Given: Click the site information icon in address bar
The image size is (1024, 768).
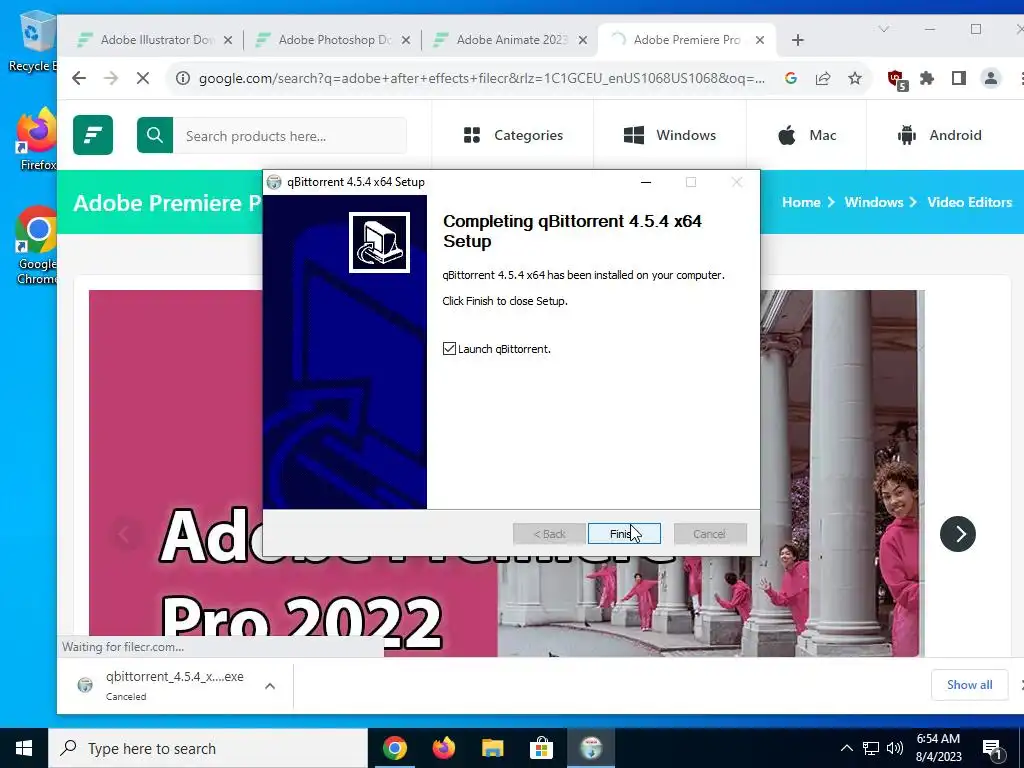Looking at the screenshot, I should (x=184, y=78).
